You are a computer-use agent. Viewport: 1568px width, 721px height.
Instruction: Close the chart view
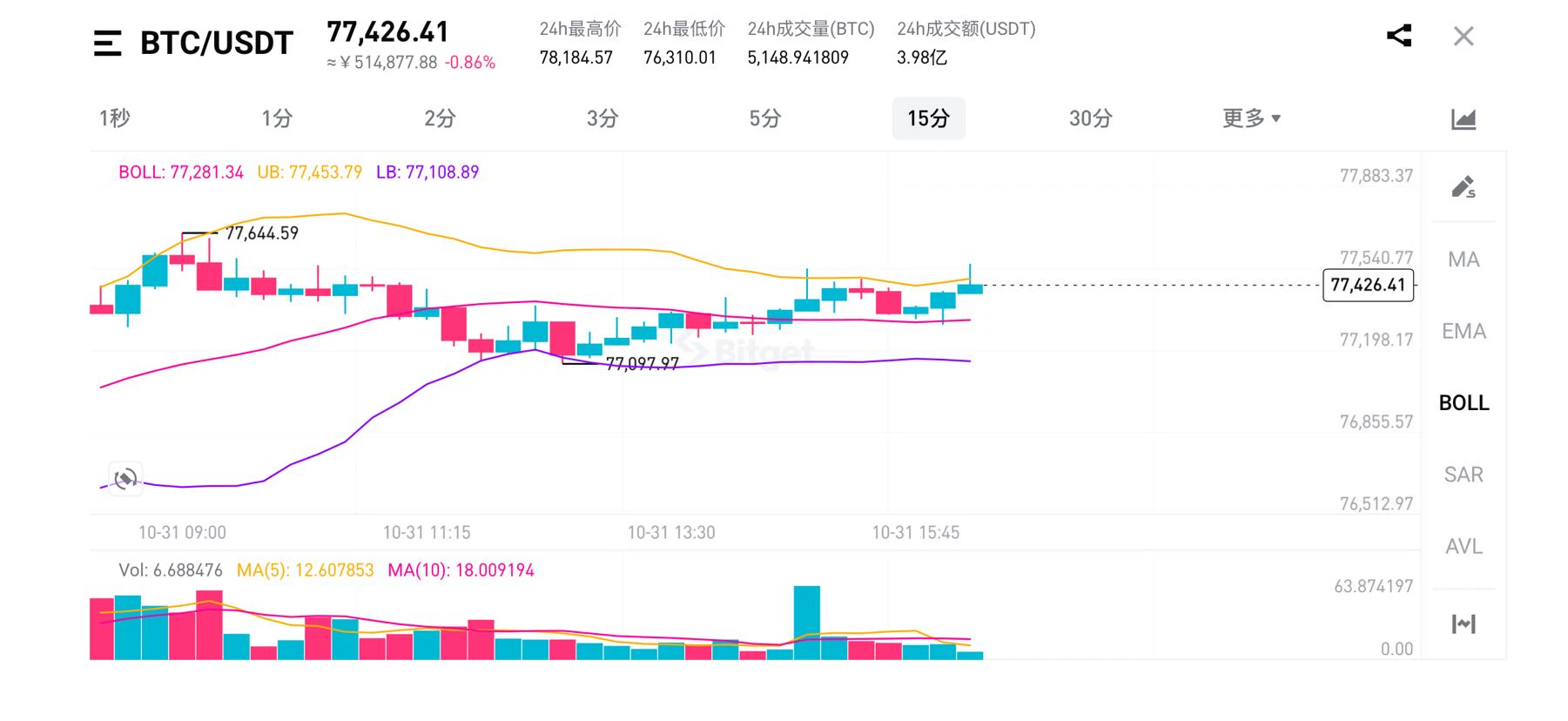click(x=1464, y=37)
